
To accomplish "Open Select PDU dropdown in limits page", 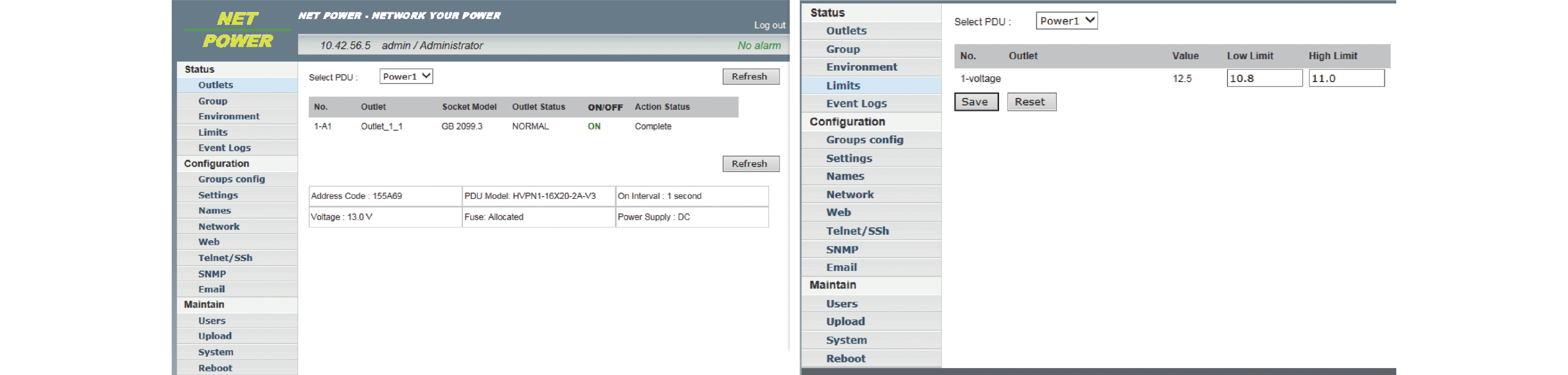I will point(1066,21).
